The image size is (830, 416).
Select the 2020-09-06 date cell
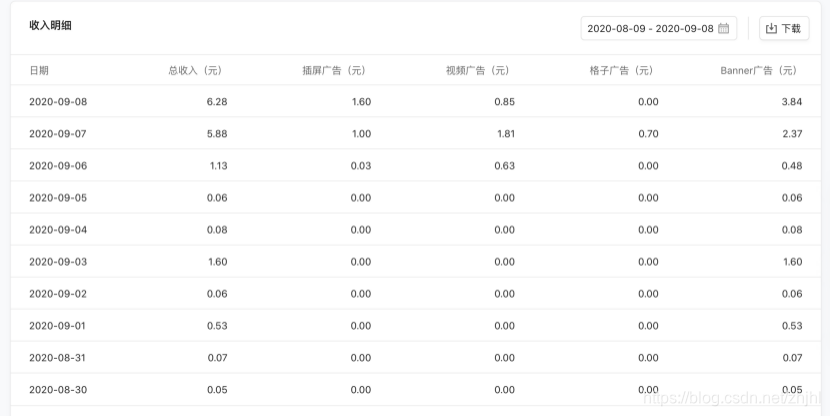tap(58, 166)
